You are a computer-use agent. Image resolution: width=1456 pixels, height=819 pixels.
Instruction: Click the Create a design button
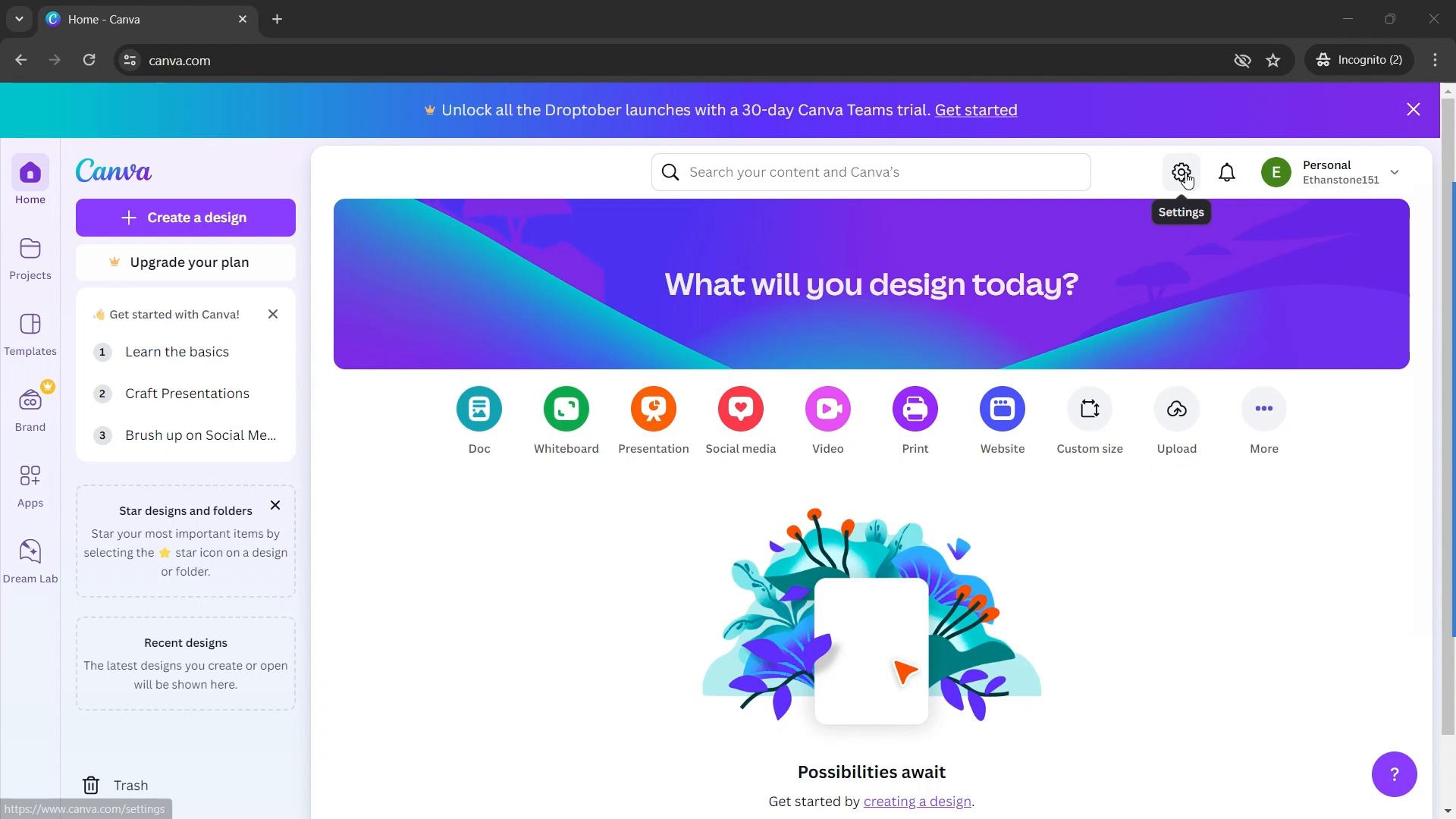[186, 218]
